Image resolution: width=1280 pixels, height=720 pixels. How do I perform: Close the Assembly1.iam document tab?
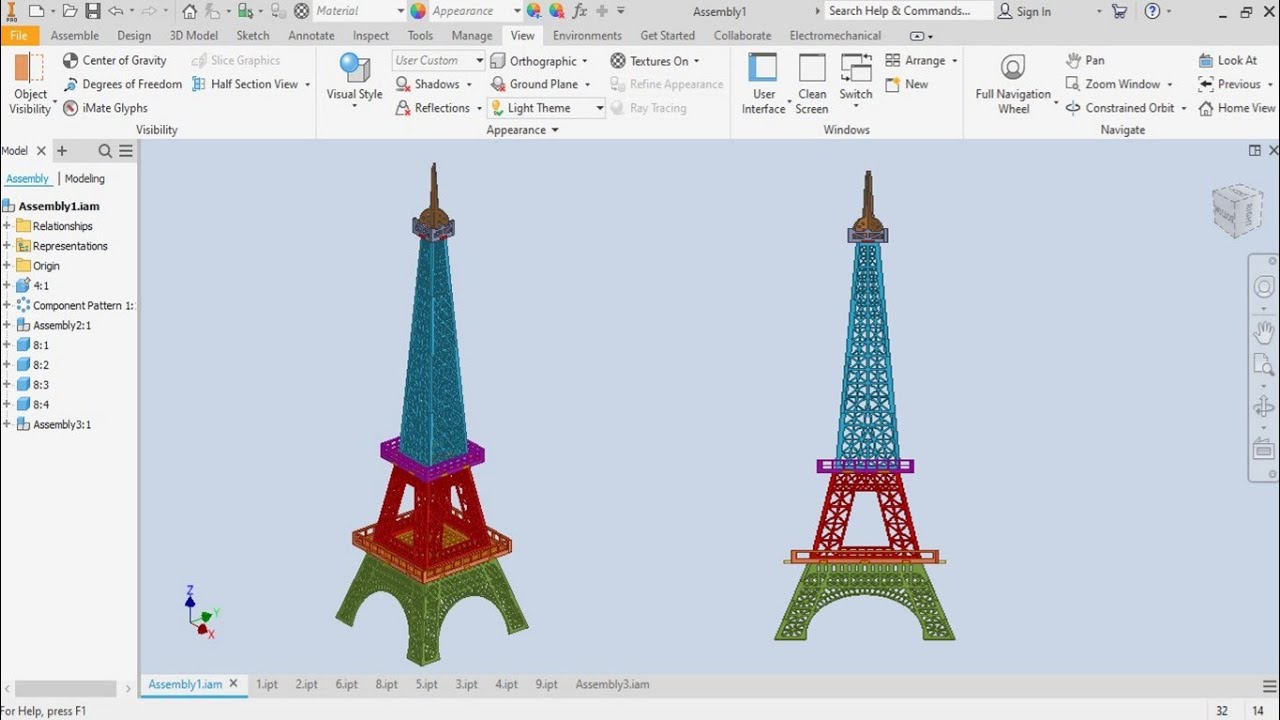coord(233,684)
